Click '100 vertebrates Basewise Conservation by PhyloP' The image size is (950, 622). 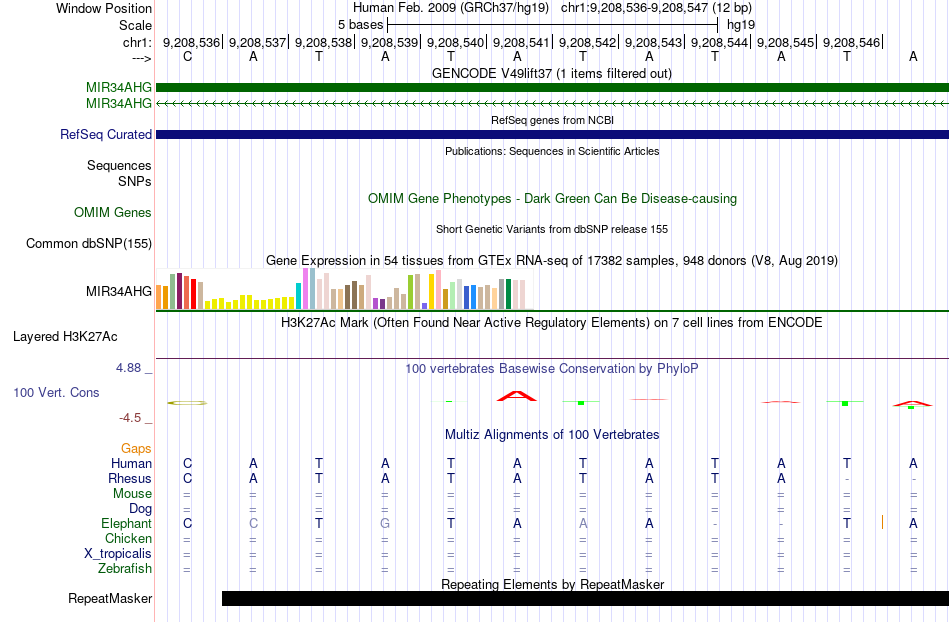pyautogui.click(x=552, y=368)
